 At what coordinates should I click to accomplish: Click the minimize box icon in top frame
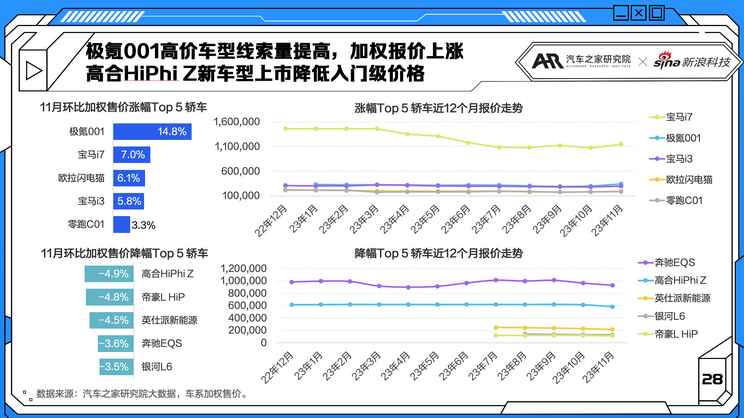click(x=621, y=12)
